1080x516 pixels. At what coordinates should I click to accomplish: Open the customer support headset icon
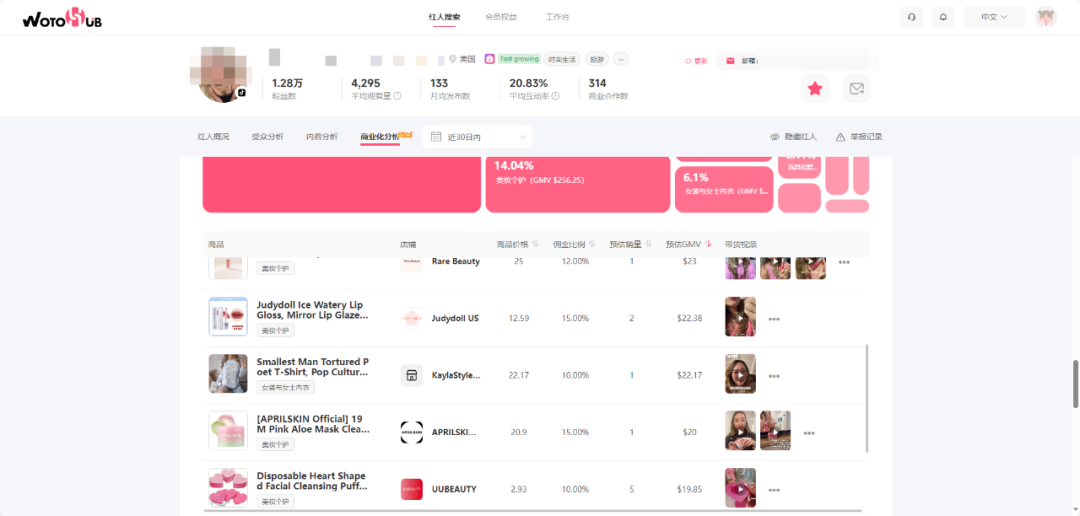coord(911,17)
